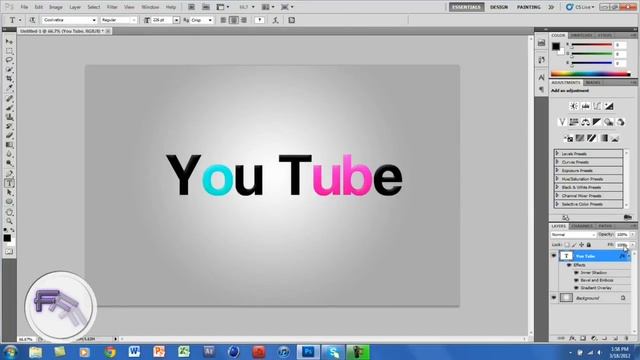Select the Hand tool

pos(9,212)
